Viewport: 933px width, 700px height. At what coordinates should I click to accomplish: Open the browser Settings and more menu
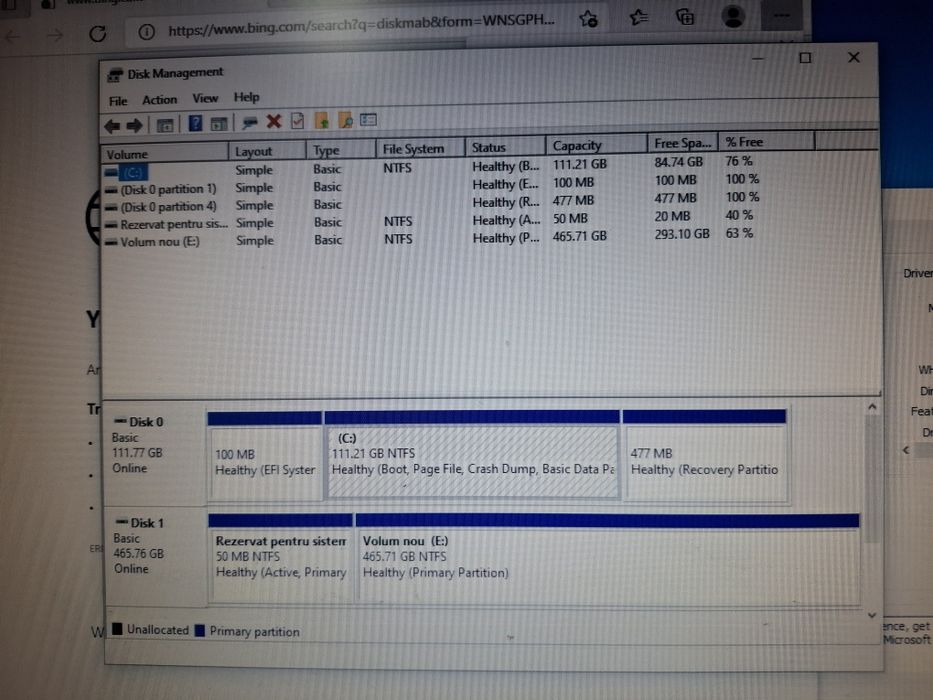(x=781, y=15)
